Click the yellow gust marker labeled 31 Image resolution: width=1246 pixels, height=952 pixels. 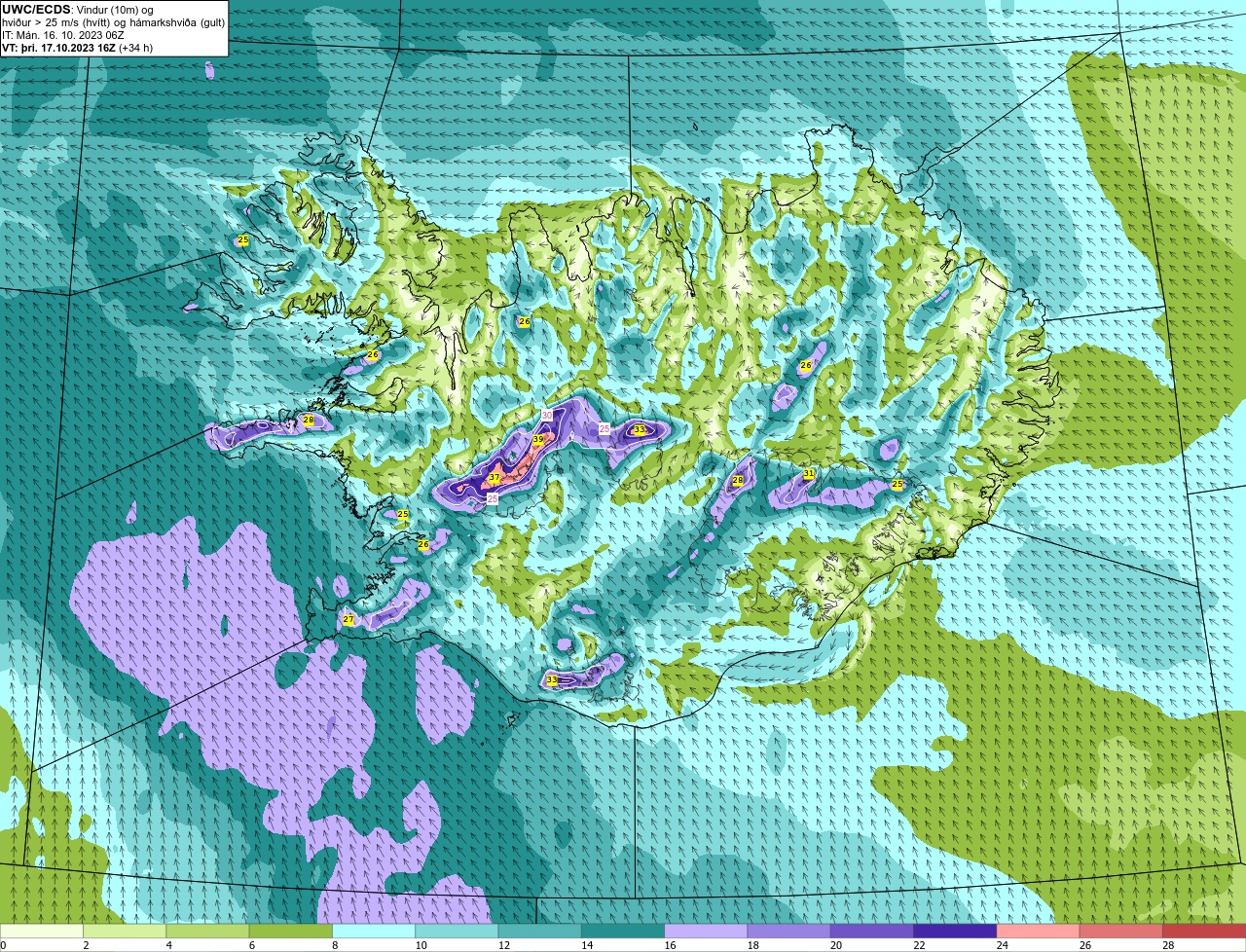(809, 474)
